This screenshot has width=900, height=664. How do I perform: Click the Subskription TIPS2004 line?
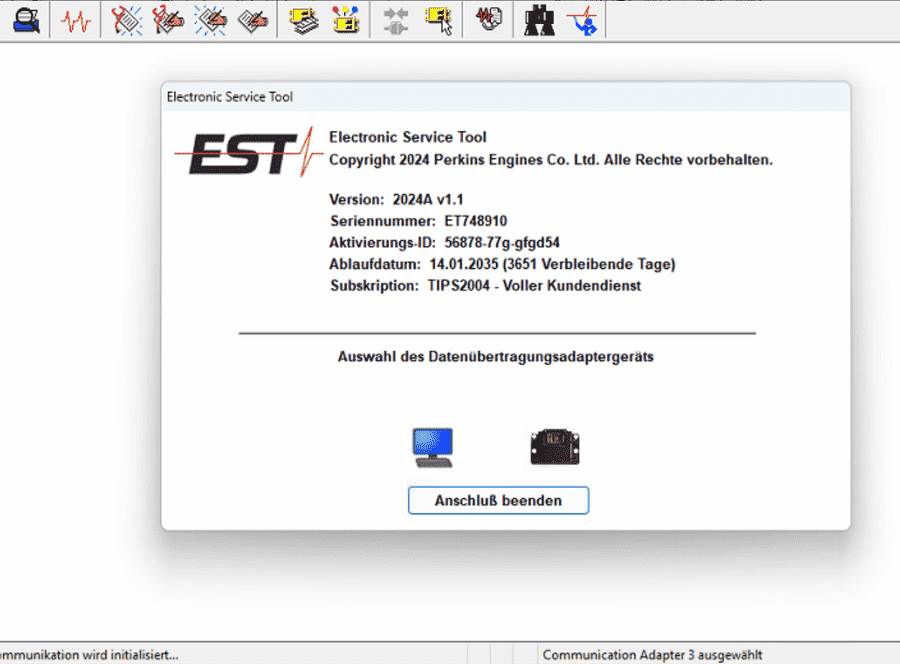[486, 286]
